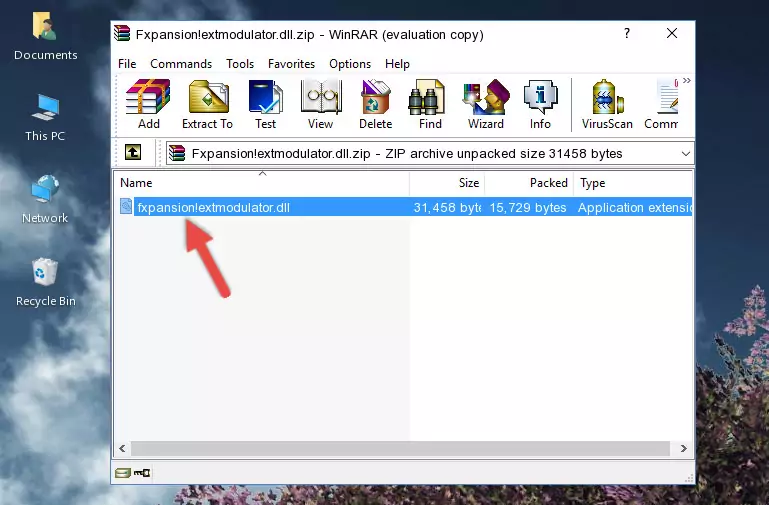769x505 pixels.
Task: Open the Options menu
Action: pos(350,64)
